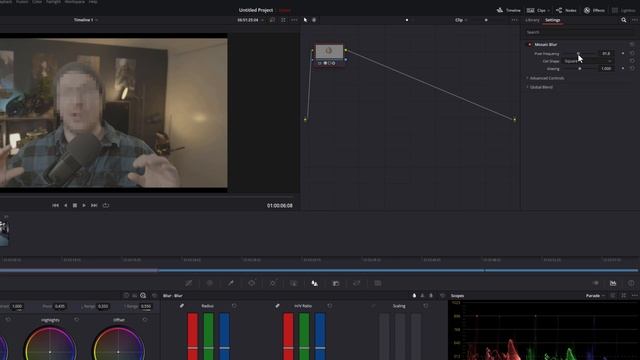Open the Cell Shape dropdown
Viewport: 640px width, 360px height.
click(588, 61)
